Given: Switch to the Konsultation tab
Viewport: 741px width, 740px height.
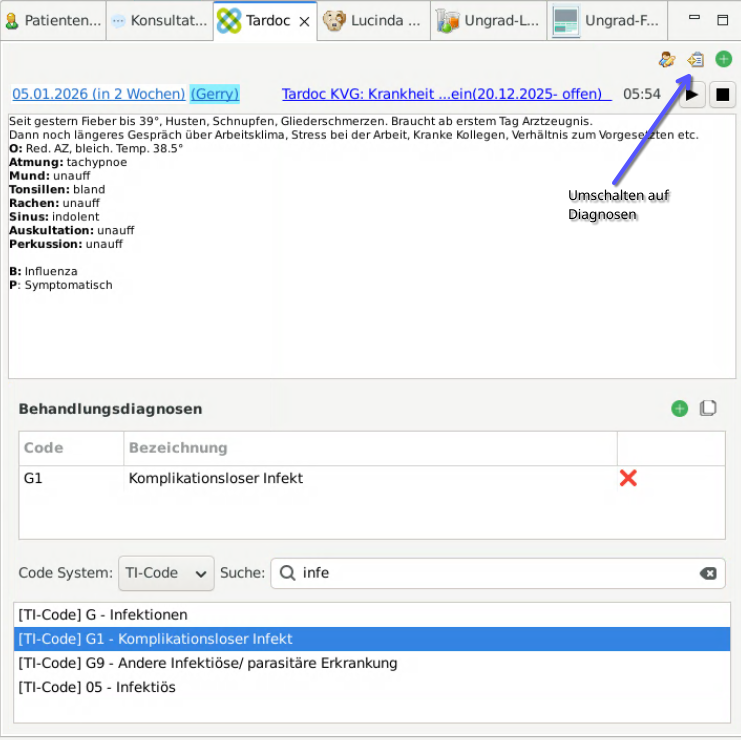Looking at the screenshot, I should tap(160, 20).
